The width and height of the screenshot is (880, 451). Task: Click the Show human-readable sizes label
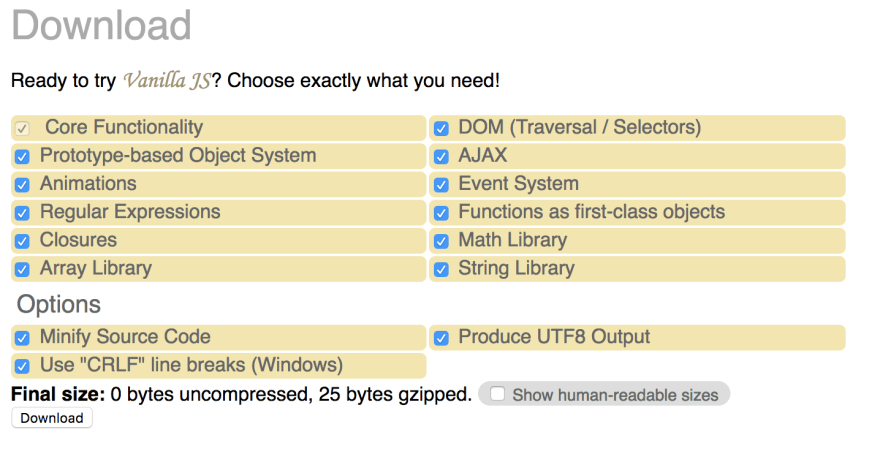point(615,395)
